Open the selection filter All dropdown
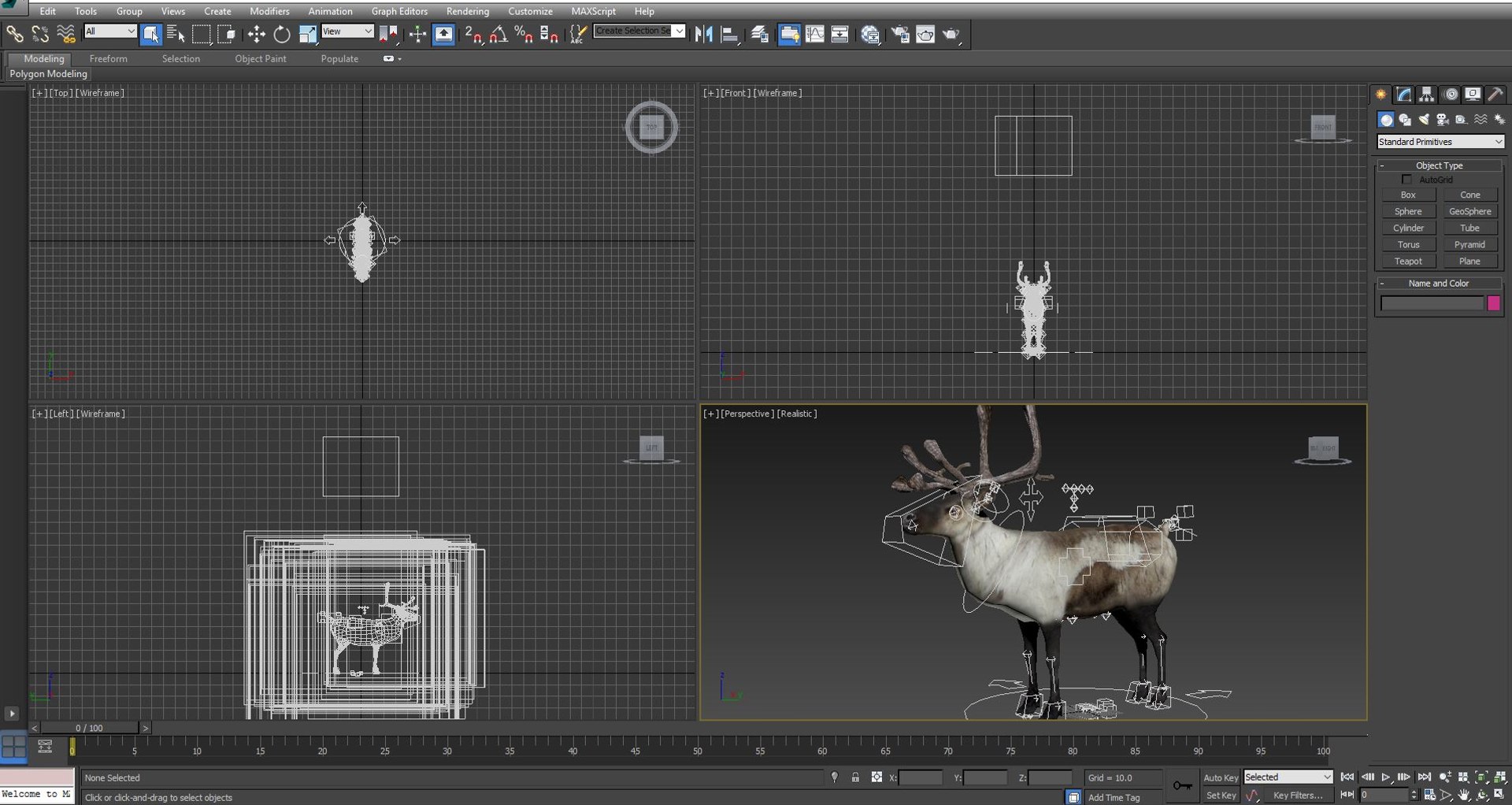Image resolution: width=1512 pixels, height=805 pixels. coord(110,32)
